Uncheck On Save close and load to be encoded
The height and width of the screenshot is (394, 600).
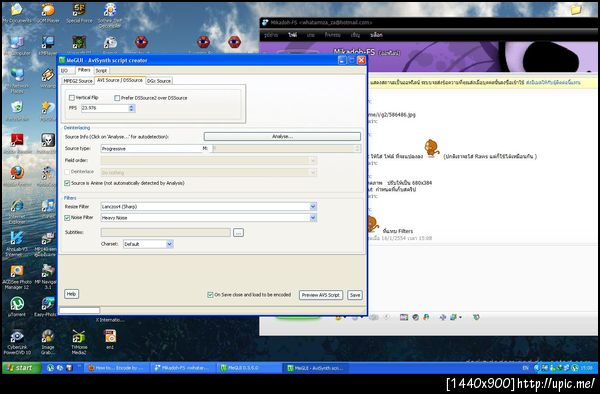pos(210,295)
